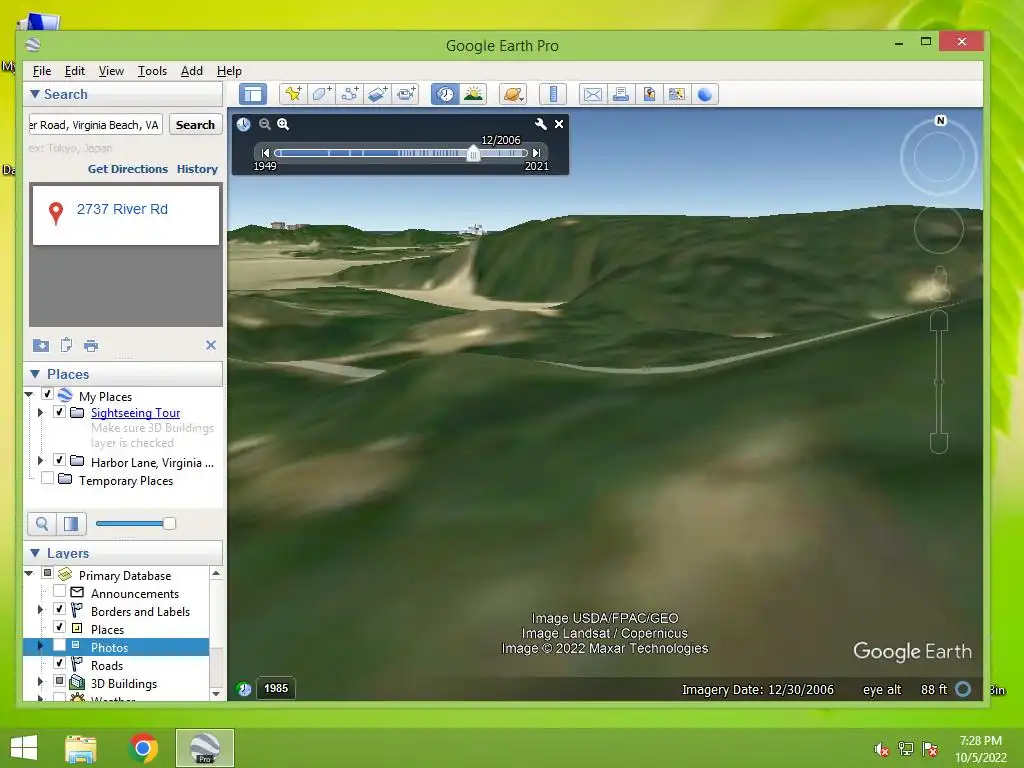Image resolution: width=1024 pixels, height=768 pixels.
Task: Collapse the My Places tree node
Action: point(29,394)
